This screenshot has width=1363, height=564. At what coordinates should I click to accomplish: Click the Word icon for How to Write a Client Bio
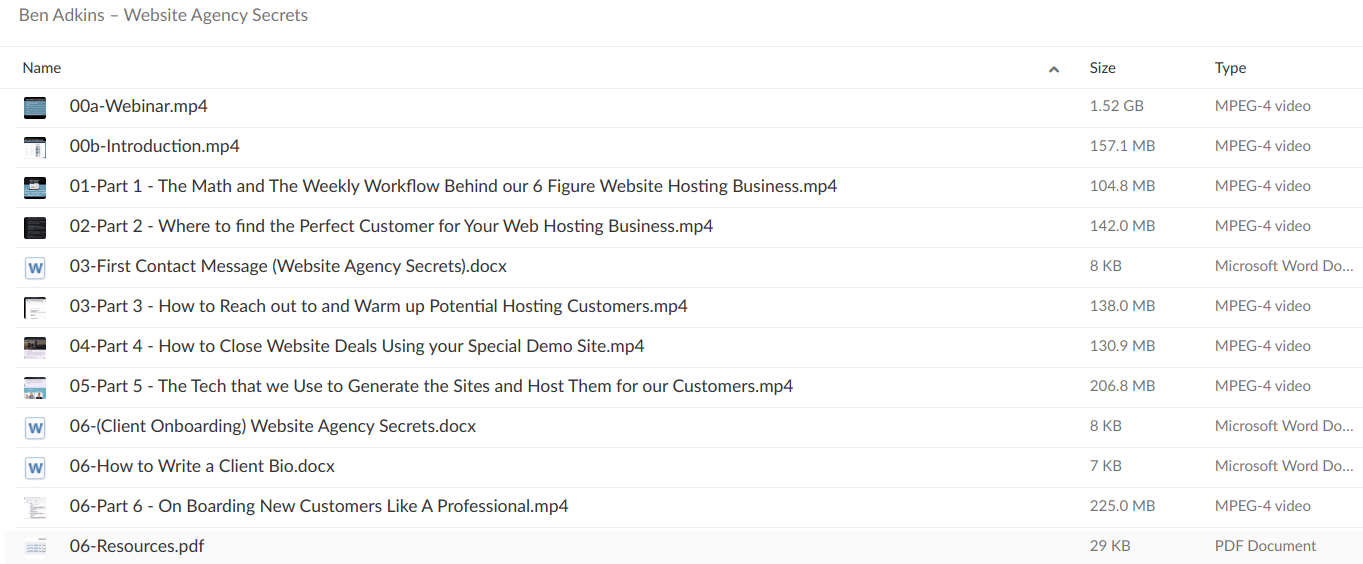tap(35, 467)
